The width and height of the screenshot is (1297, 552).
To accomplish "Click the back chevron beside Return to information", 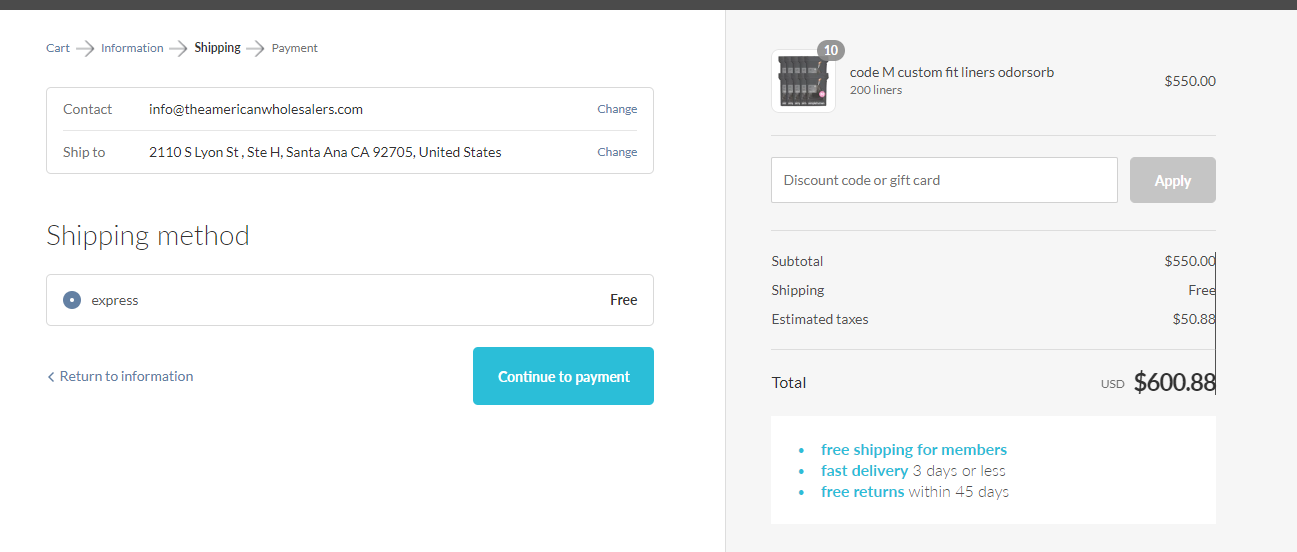I will tap(51, 377).
